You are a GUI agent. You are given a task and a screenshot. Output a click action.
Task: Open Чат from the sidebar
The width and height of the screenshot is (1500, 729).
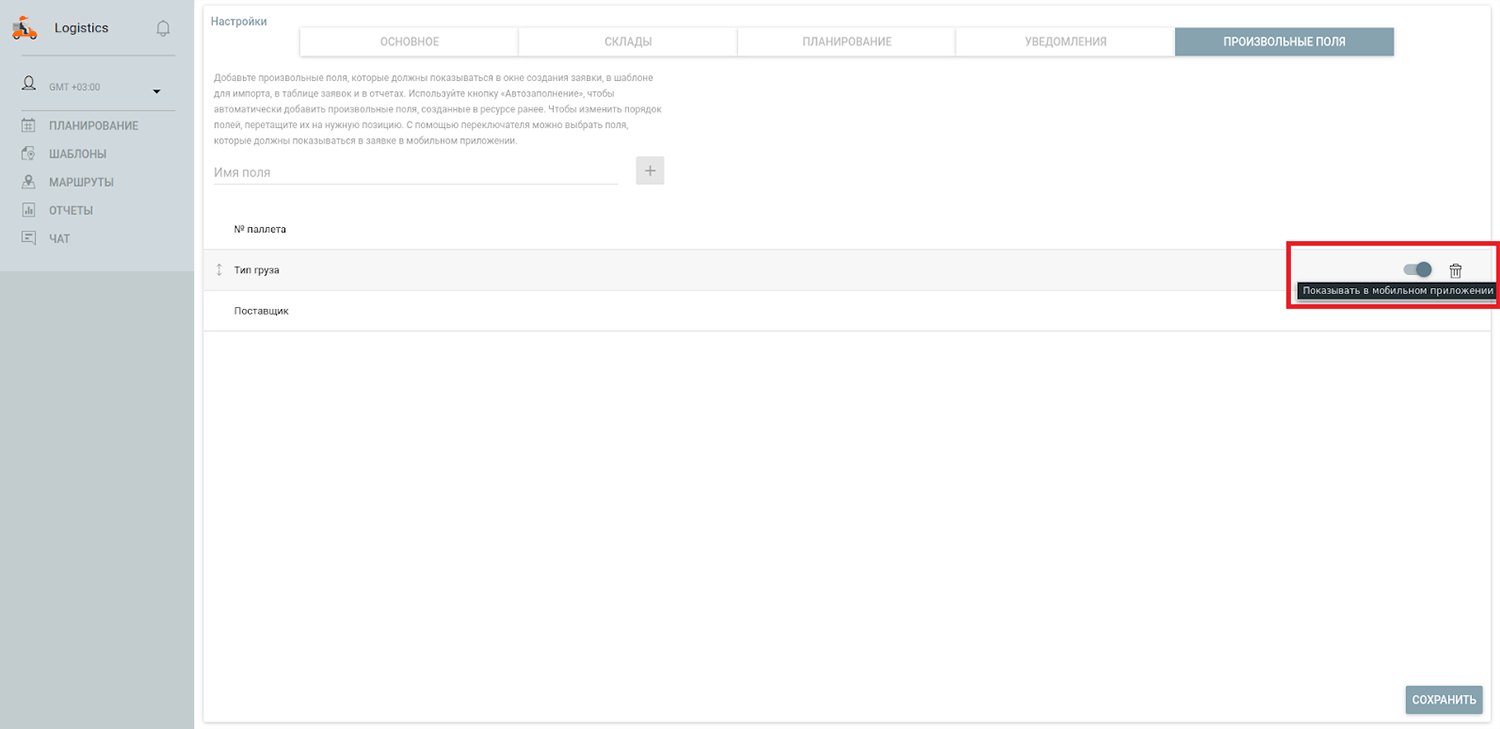[x=59, y=239]
